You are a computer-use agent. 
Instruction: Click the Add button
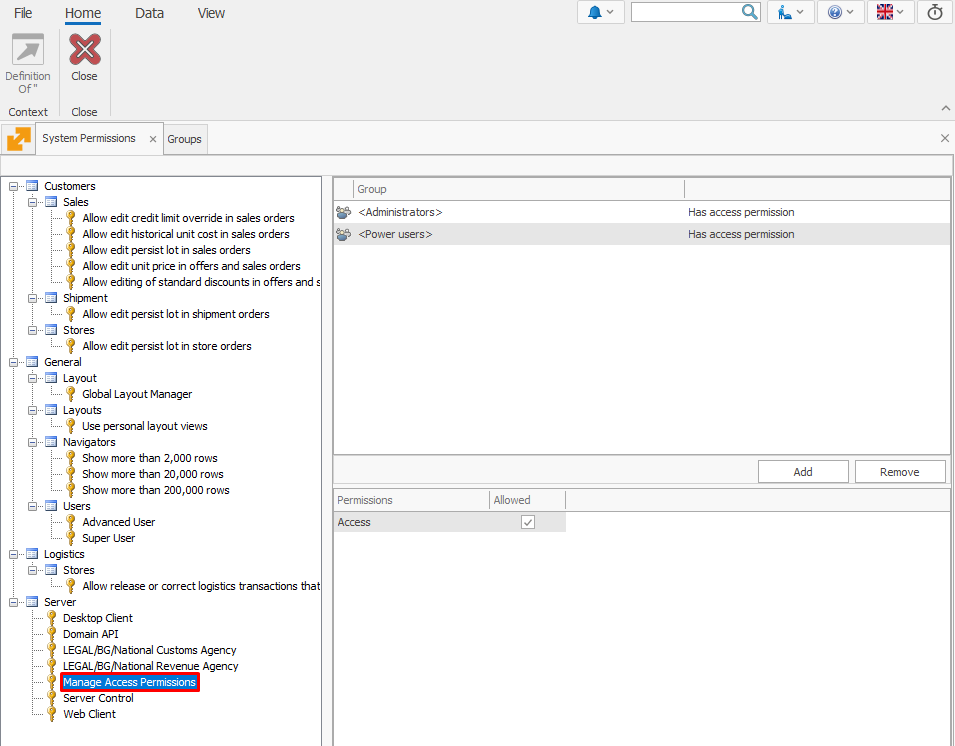click(x=802, y=472)
